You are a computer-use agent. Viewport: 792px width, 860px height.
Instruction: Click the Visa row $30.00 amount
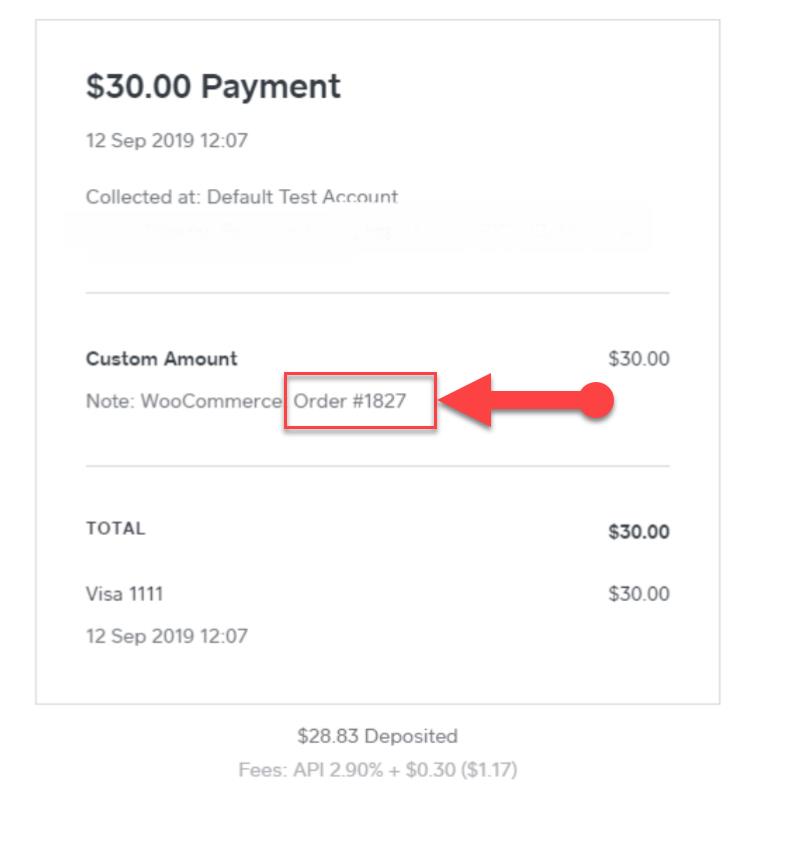click(x=639, y=594)
